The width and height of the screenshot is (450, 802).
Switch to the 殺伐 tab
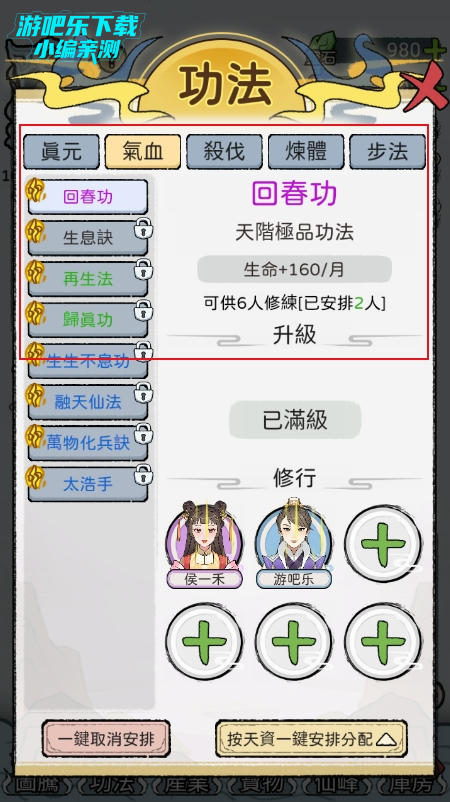[x=224, y=152]
